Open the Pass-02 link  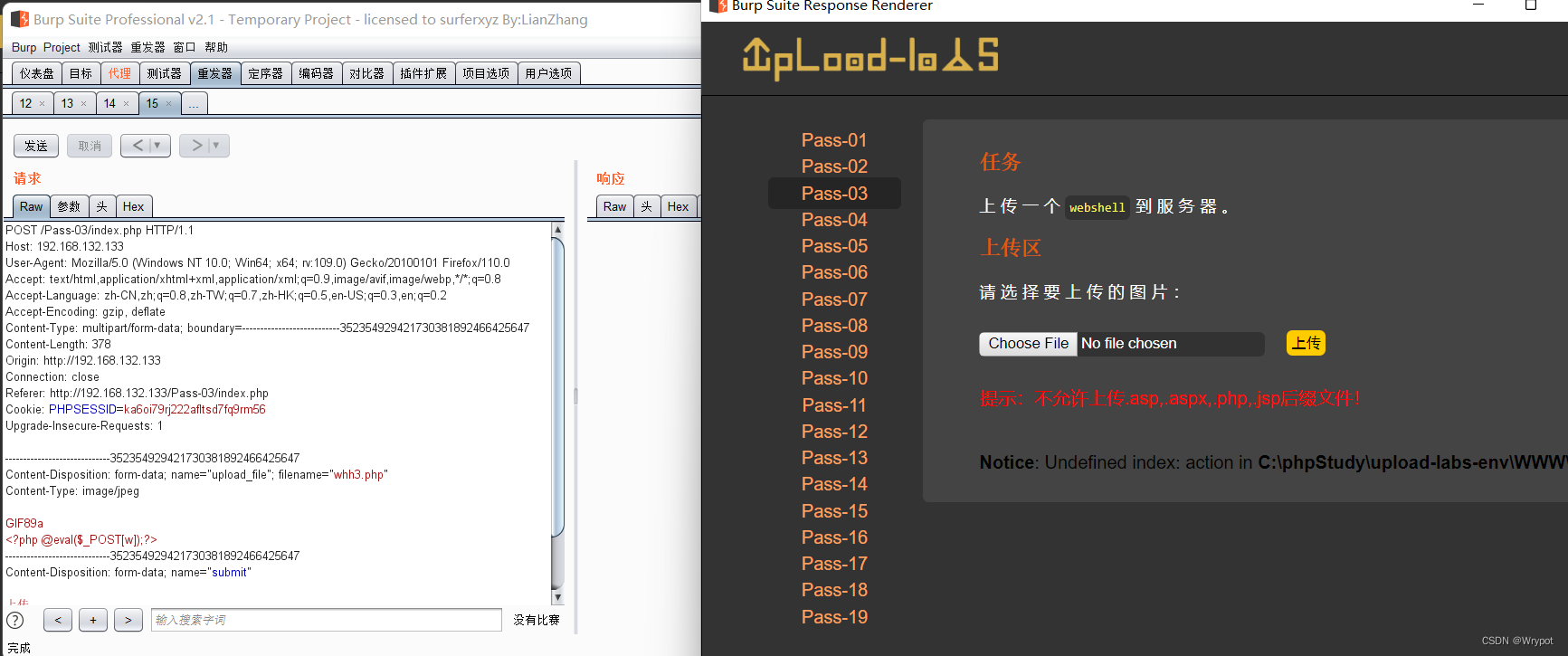click(x=834, y=166)
